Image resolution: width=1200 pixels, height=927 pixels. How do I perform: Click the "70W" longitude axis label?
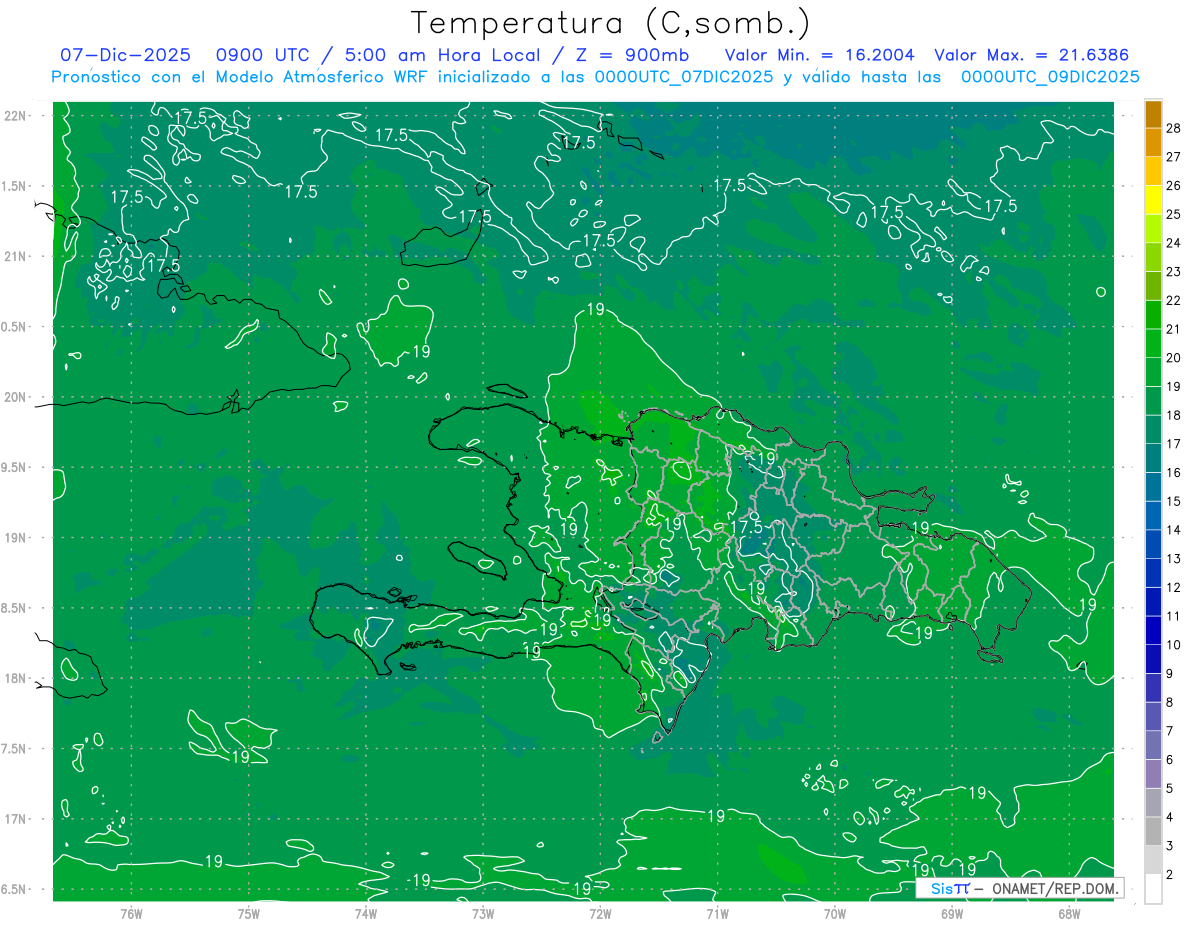pos(835,913)
